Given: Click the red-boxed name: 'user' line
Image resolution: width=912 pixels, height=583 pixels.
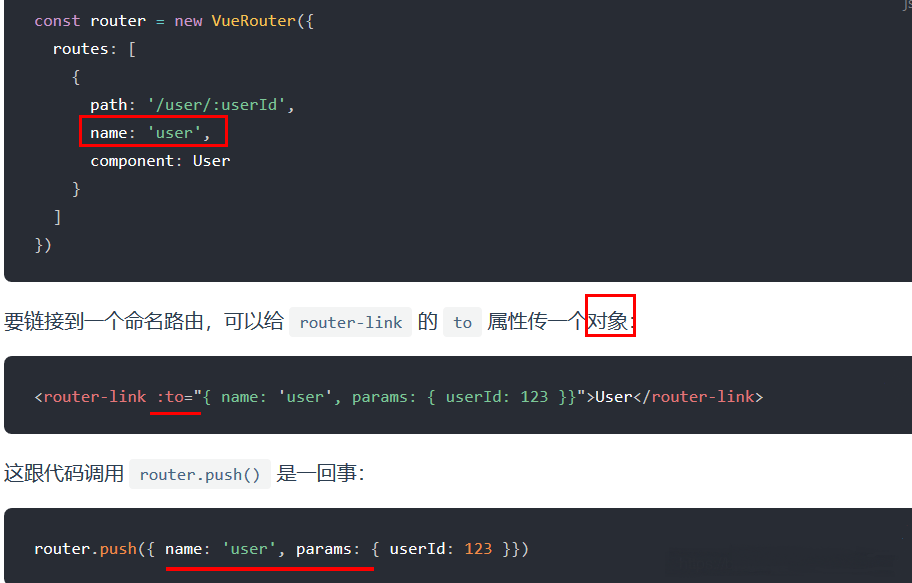Looking at the screenshot, I should click(153, 131).
